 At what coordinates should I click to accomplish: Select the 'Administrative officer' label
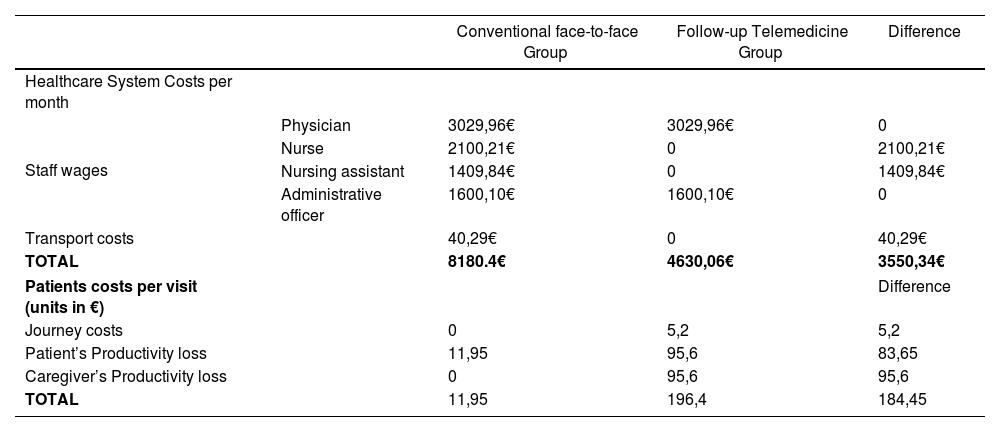click(331, 204)
